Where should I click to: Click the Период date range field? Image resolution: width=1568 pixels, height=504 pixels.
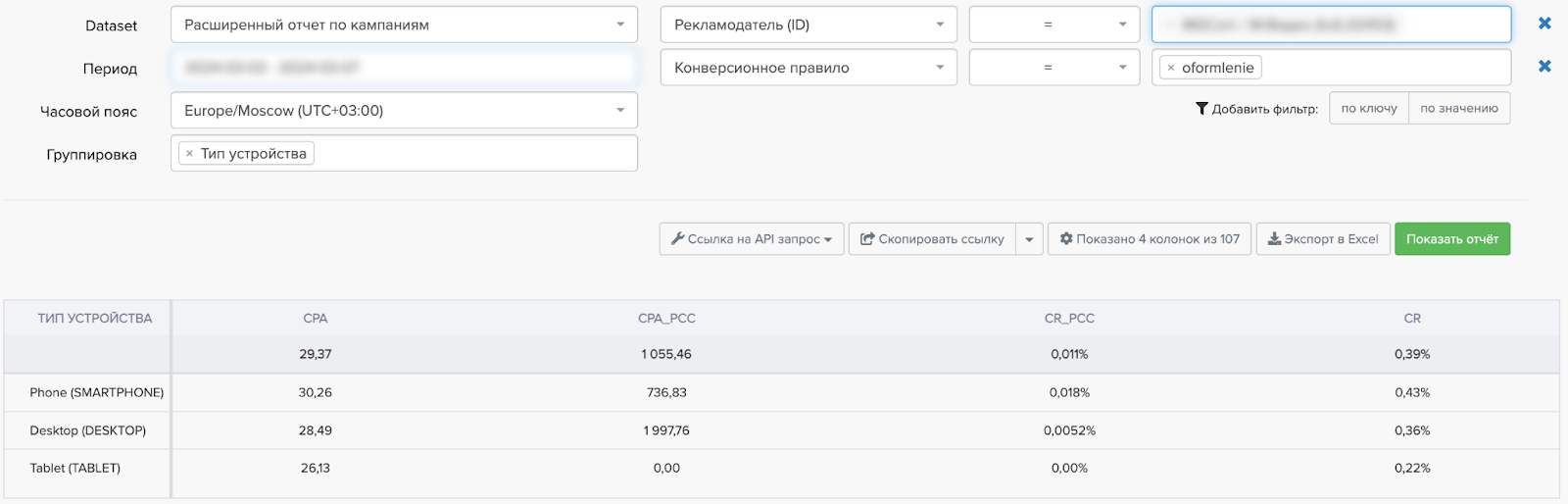(x=404, y=68)
